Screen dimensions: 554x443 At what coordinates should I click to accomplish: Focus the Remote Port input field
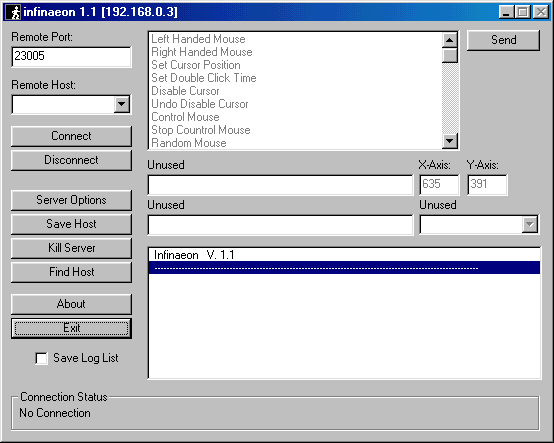71,57
